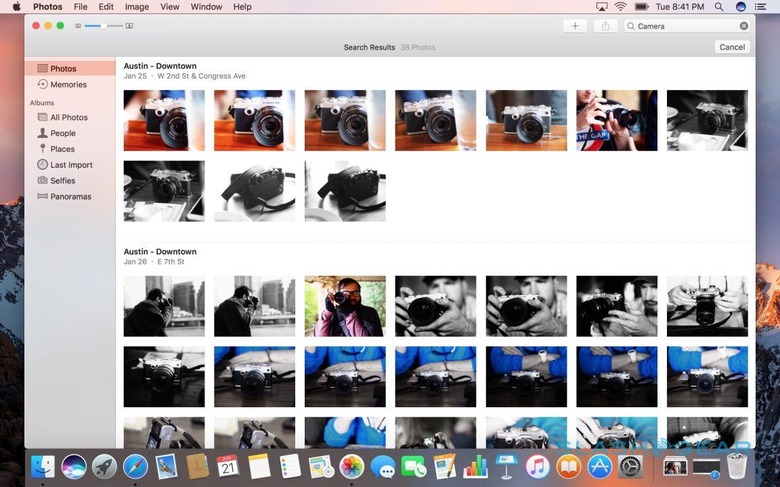Click the Cancel button
The image size is (780, 487).
[732, 47]
